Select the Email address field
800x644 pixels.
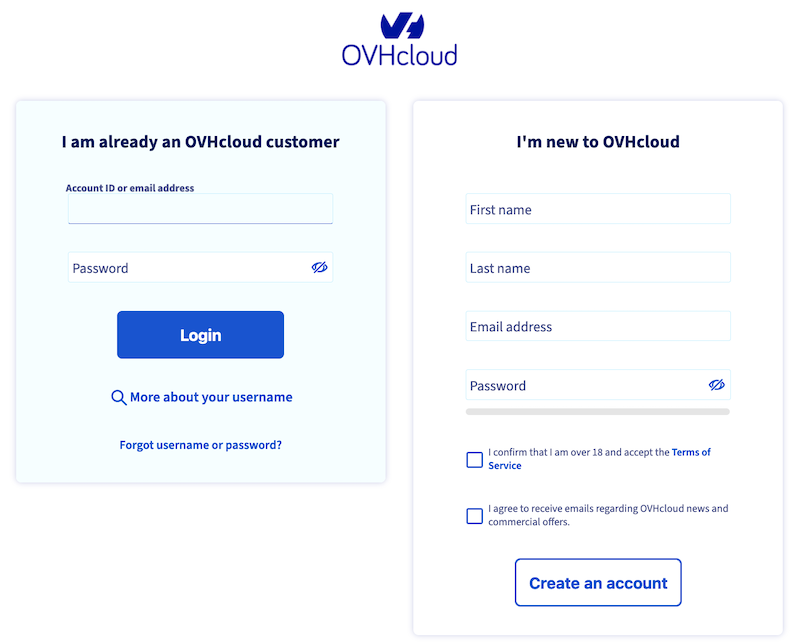[x=597, y=326]
